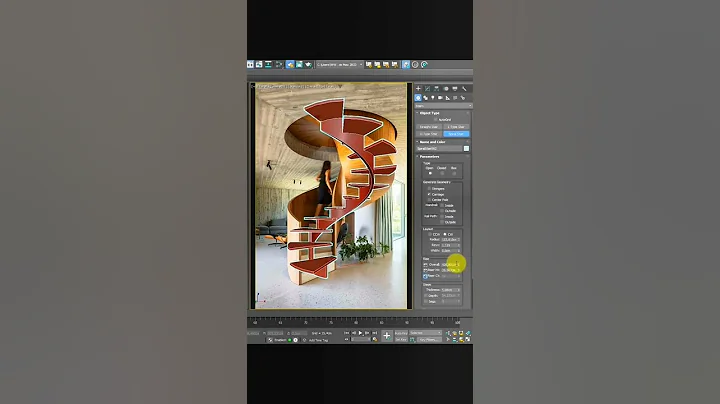Select the Helpers category icon

coord(447,98)
